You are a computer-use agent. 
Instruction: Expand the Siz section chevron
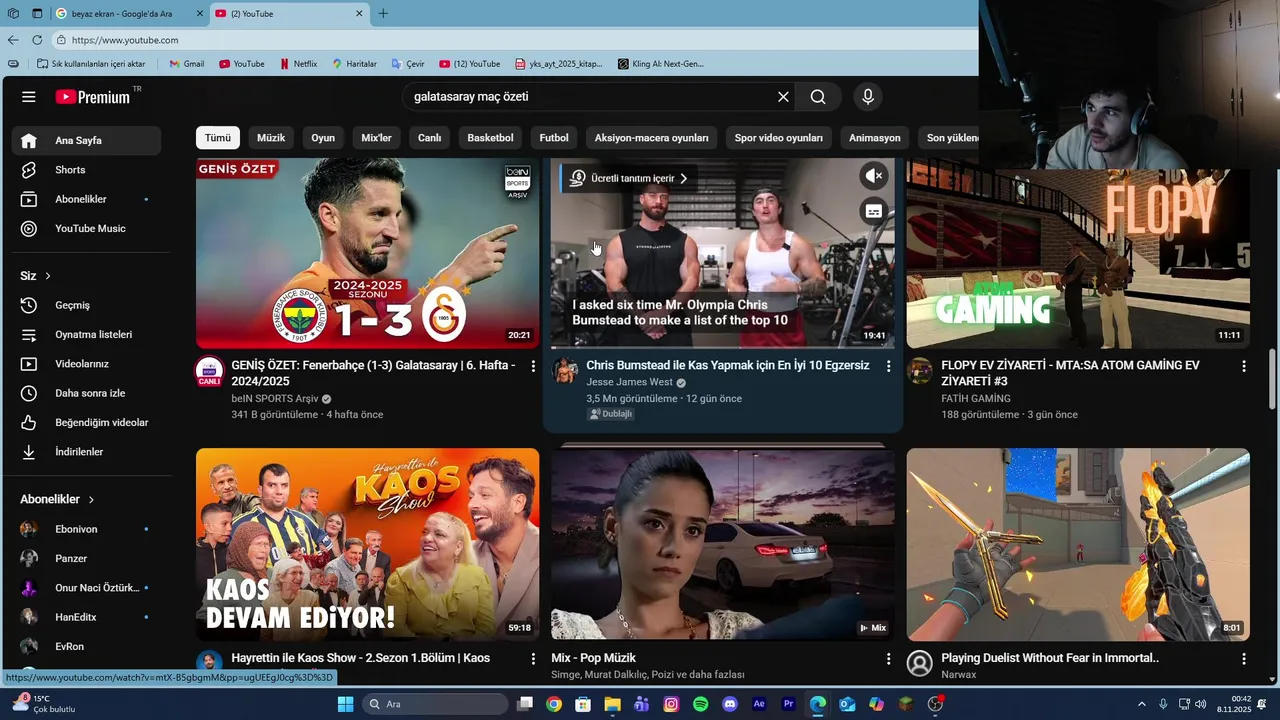tap(47, 276)
